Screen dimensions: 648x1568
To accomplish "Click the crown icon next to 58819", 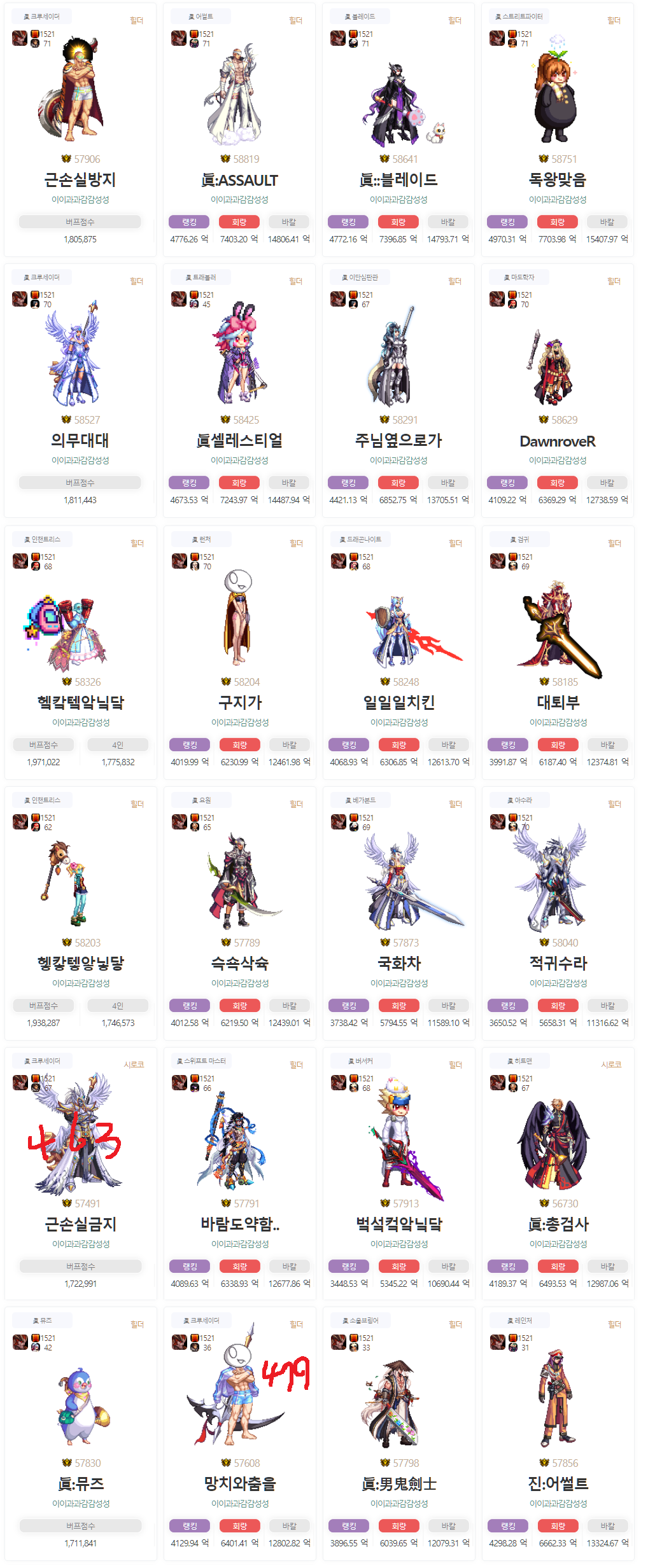I will [x=225, y=159].
